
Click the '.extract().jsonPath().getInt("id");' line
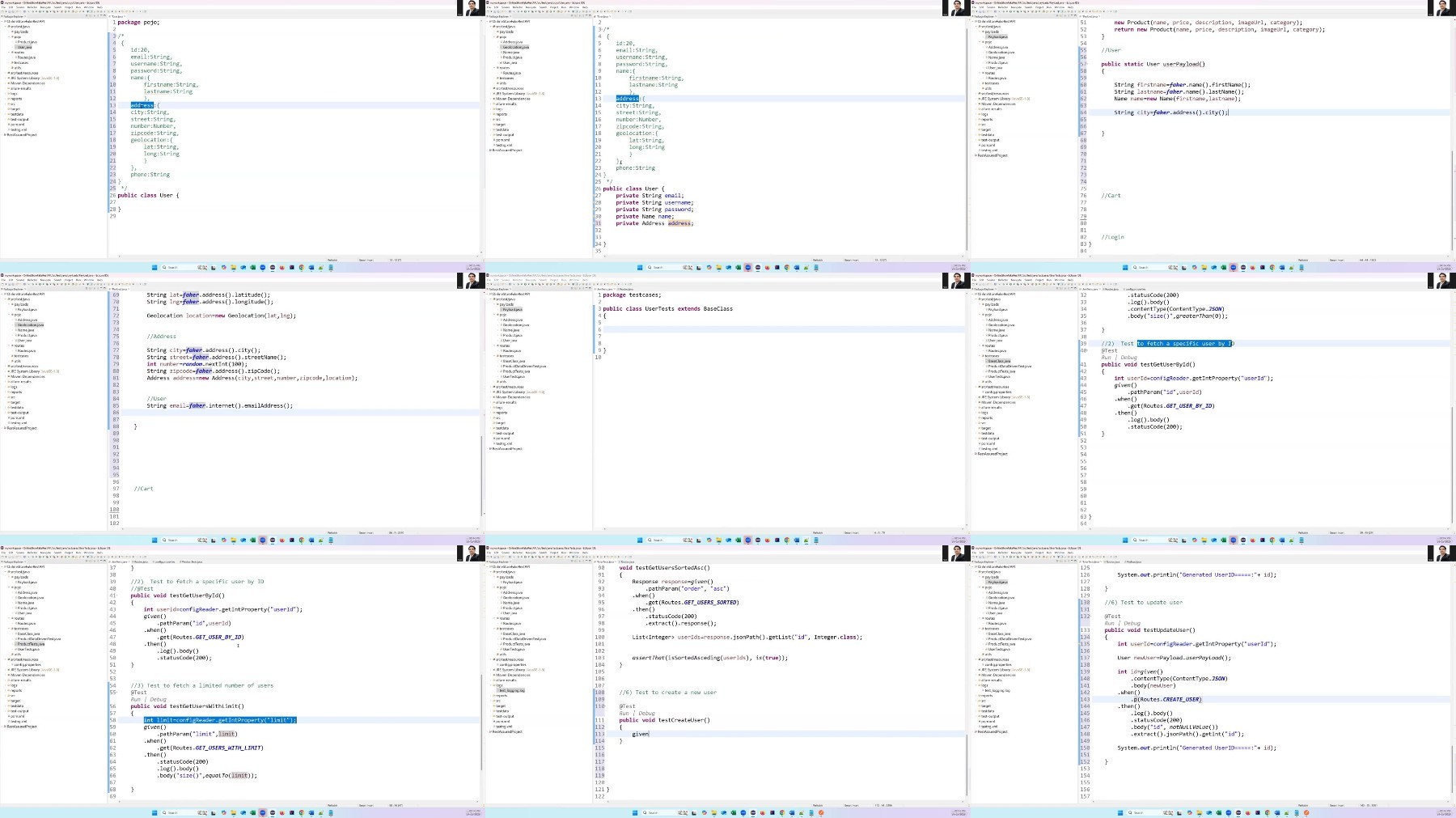tap(1187, 734)
